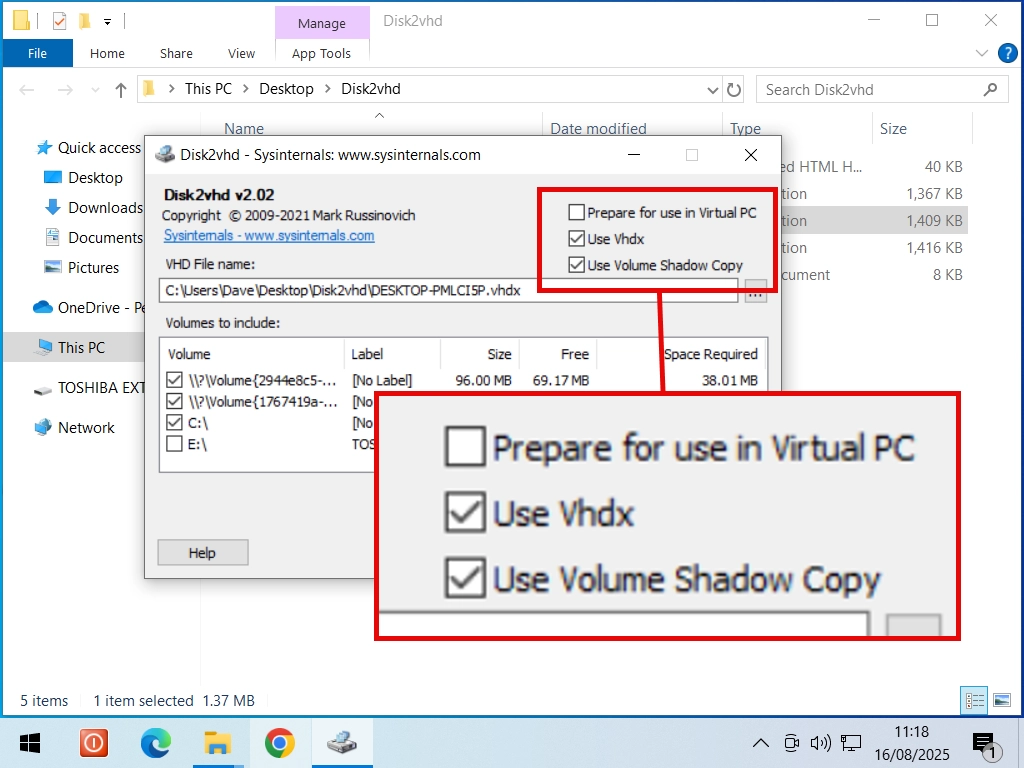Go back using Explorer's back arrow
Screen dimensions: 1024x768
point(26,89)
